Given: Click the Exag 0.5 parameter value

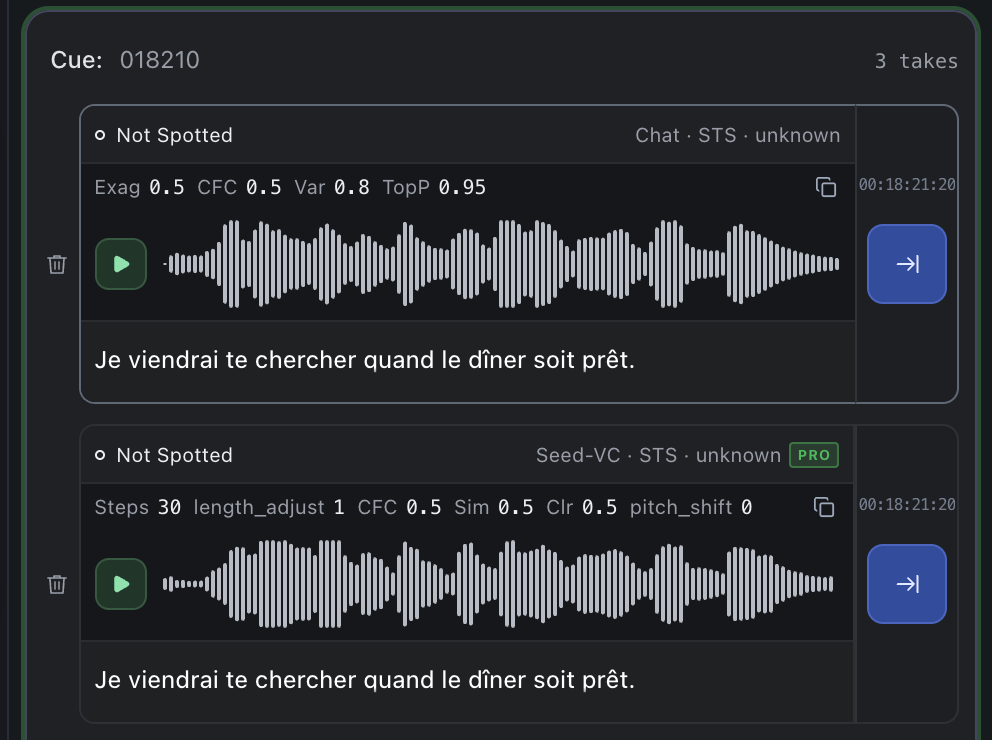Looking at the screenshot, I should pos(139,187).
